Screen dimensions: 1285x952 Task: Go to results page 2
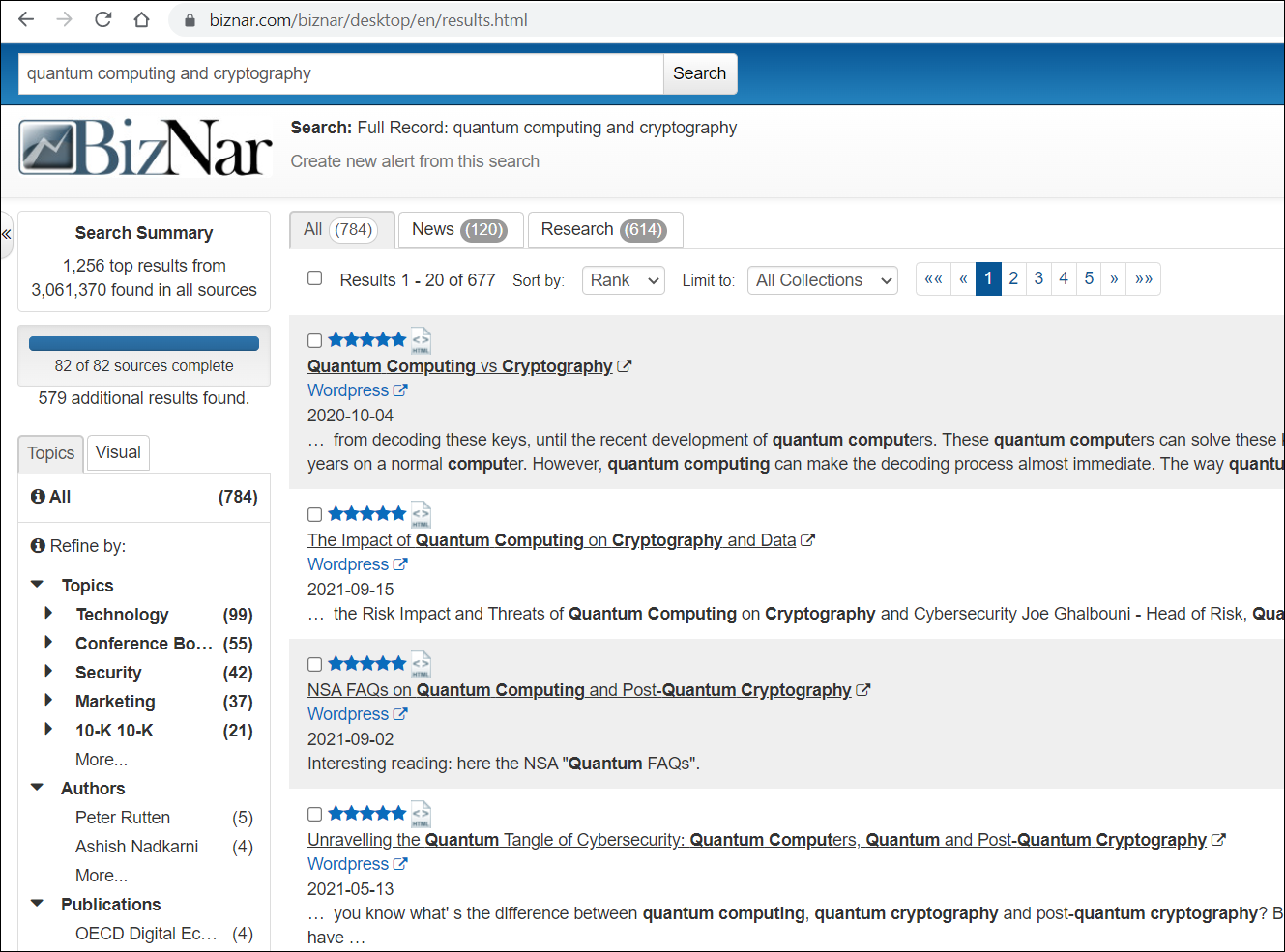click(1013, 278)
